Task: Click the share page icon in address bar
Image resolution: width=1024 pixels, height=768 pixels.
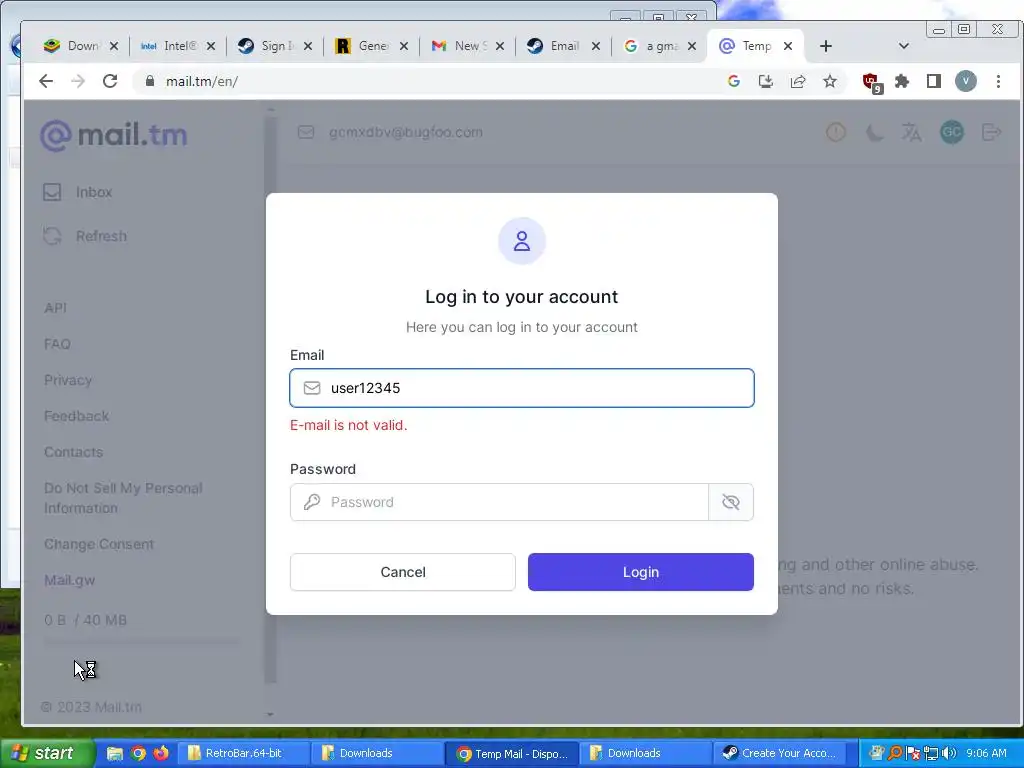Action: pos(797,81)
